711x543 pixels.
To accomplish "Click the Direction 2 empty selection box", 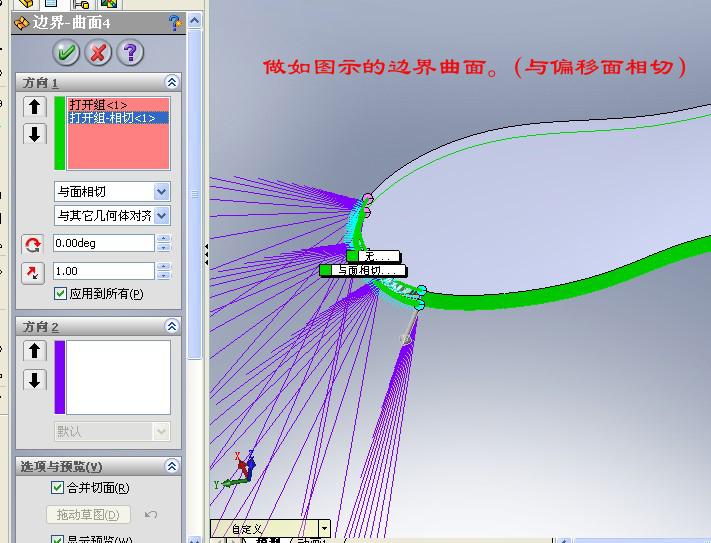I will [x=118, y=377].
